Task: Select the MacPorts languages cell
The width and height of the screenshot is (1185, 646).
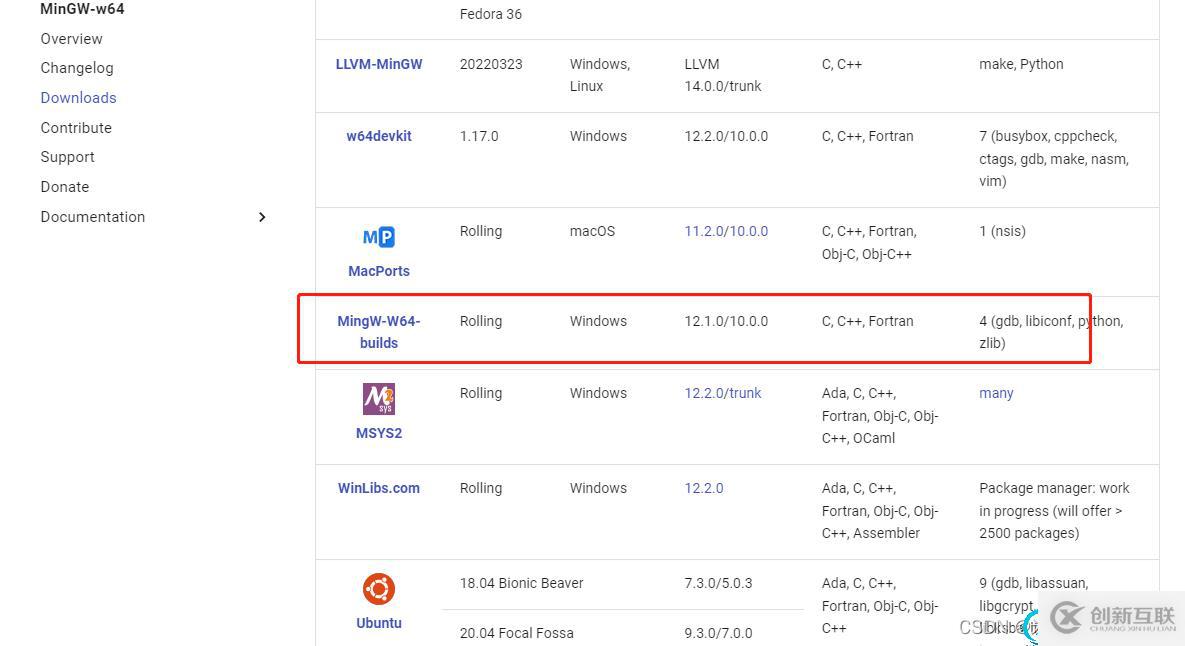Action: [x=869, y=243]
